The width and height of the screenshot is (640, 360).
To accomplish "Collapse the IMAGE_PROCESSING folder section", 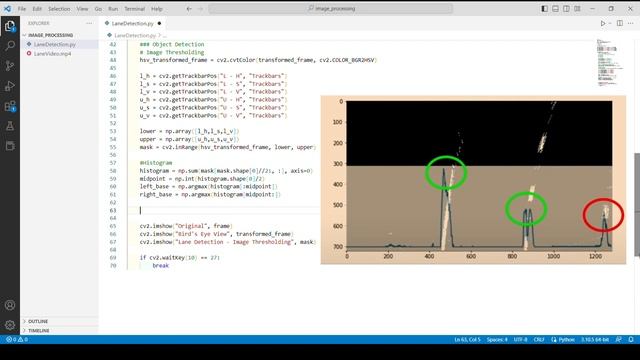I will (x=51, y=35).
